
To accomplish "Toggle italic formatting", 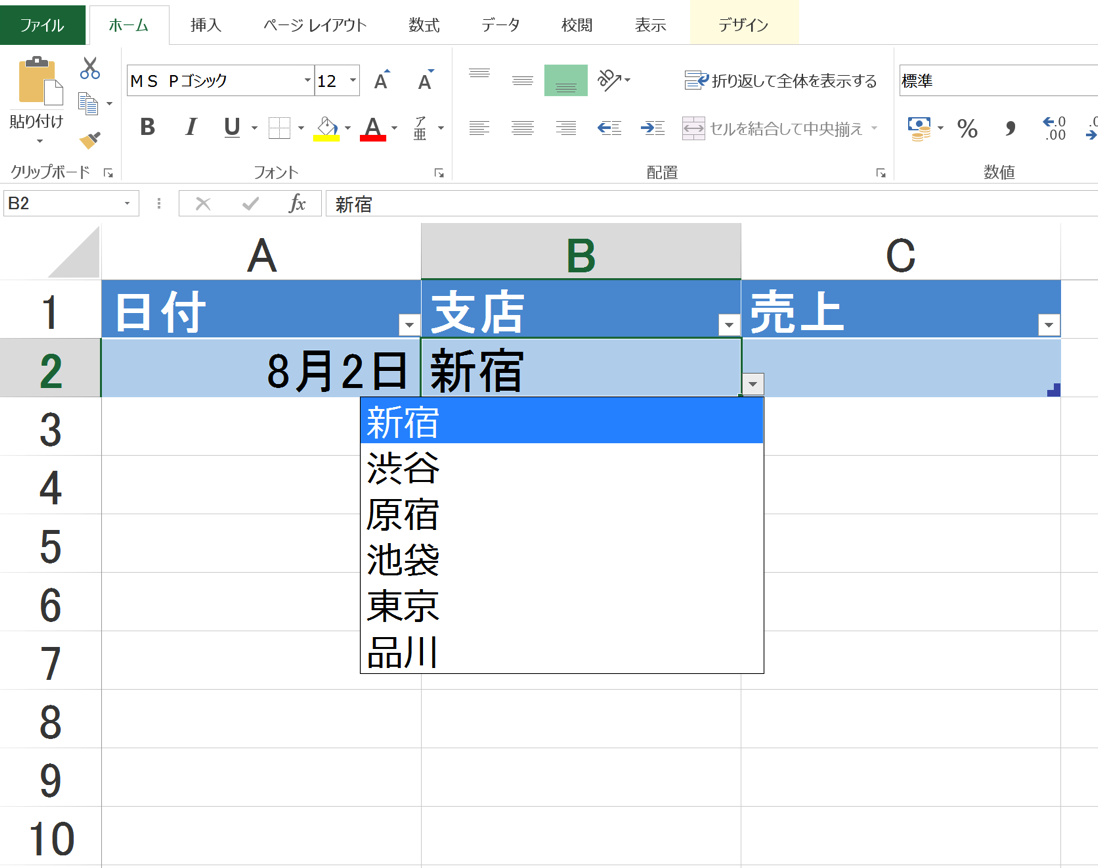I will click(x=190, y=127).
